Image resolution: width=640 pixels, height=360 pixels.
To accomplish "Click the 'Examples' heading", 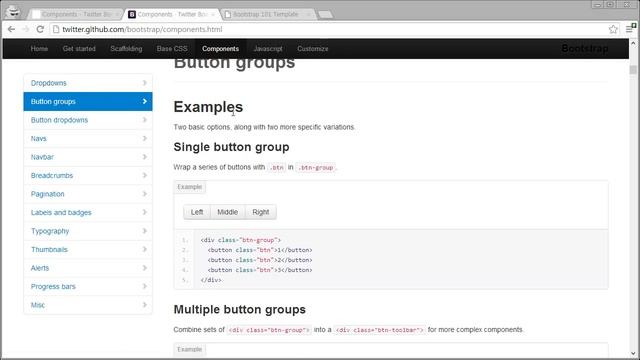I will [x=208, y=107].
